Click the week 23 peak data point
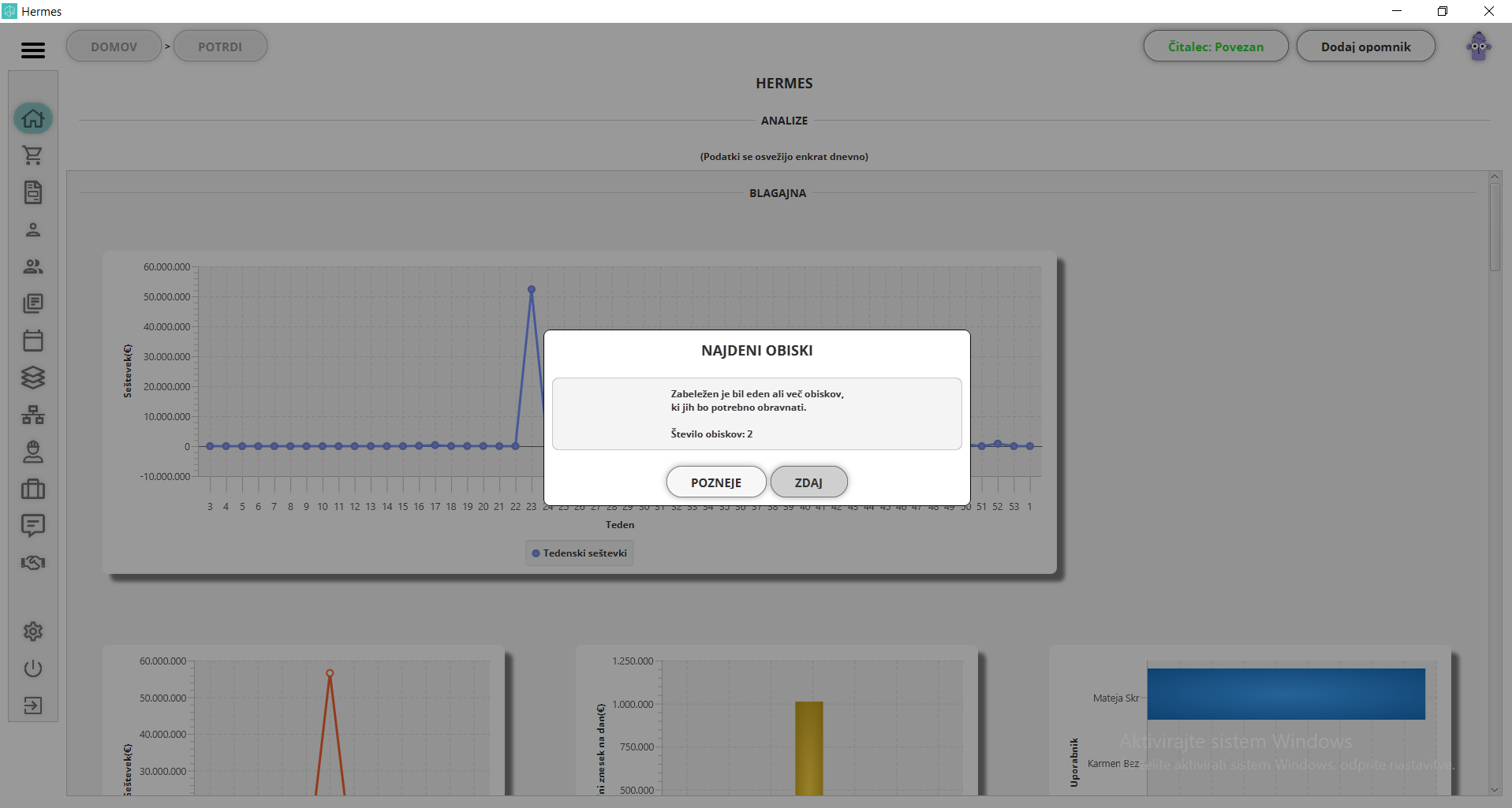The image size is (1512, 808). click(532, 289)
